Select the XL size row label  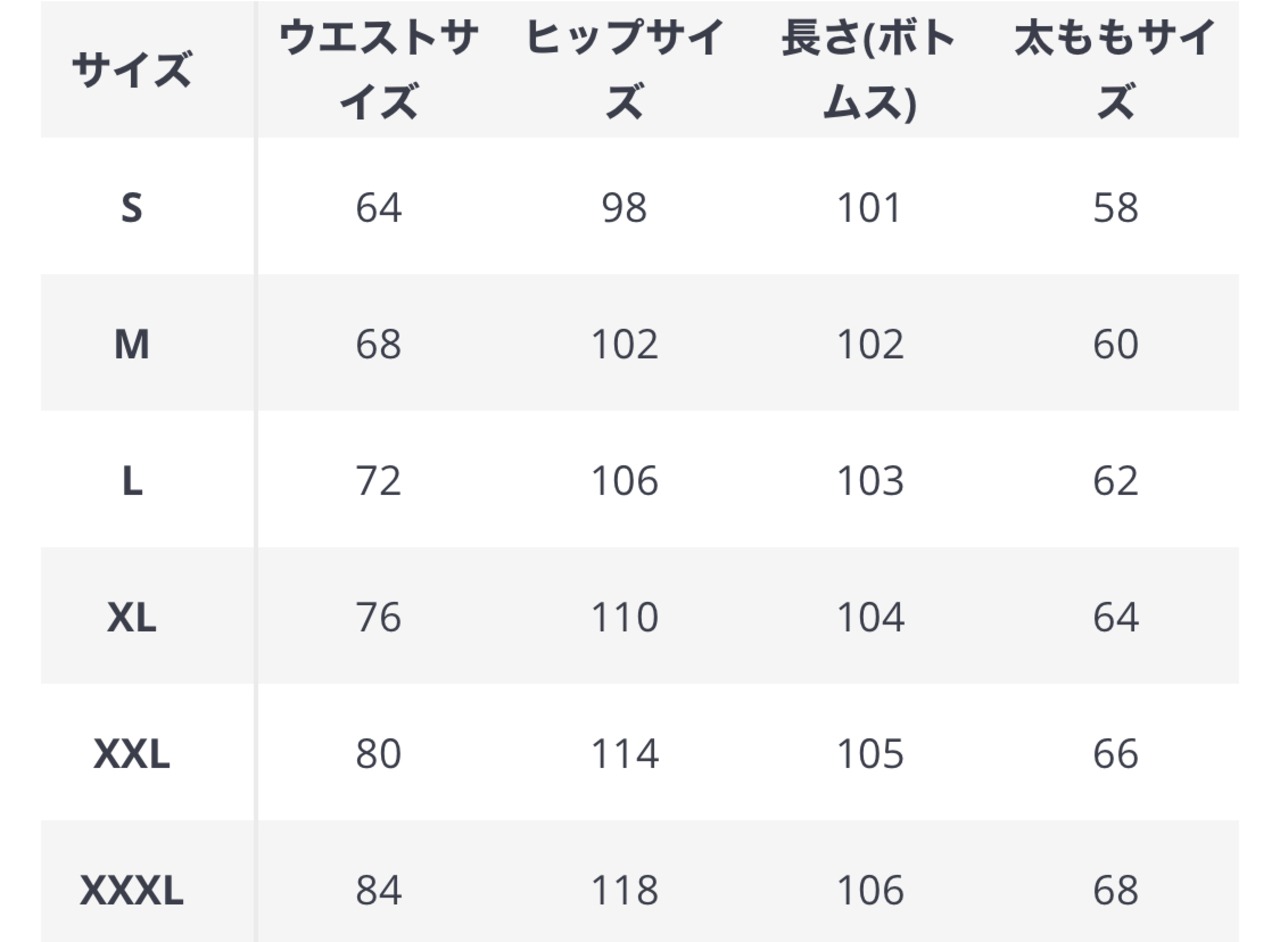[132, 617]
